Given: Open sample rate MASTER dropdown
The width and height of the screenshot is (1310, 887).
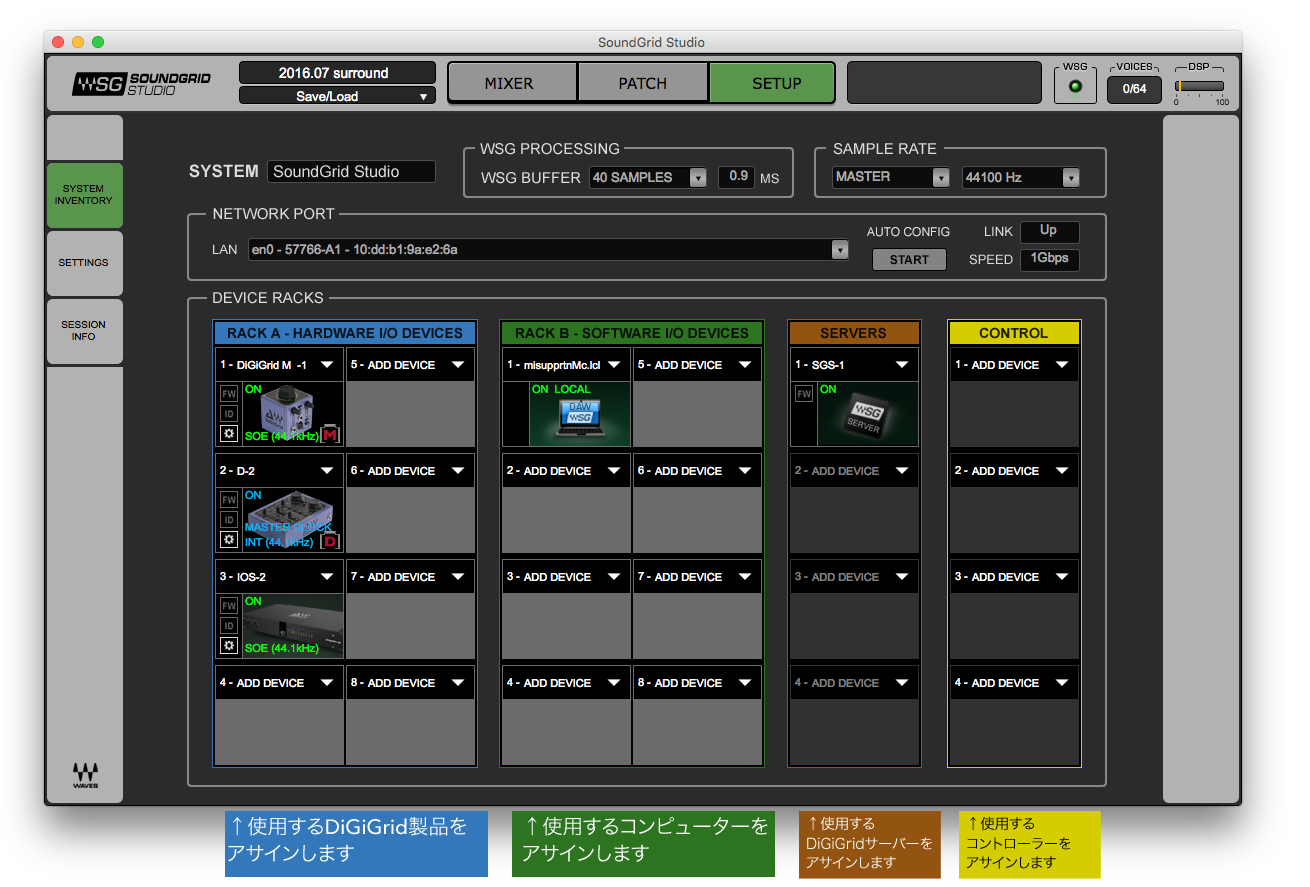Looking at the screenshot, I should 891,177.
